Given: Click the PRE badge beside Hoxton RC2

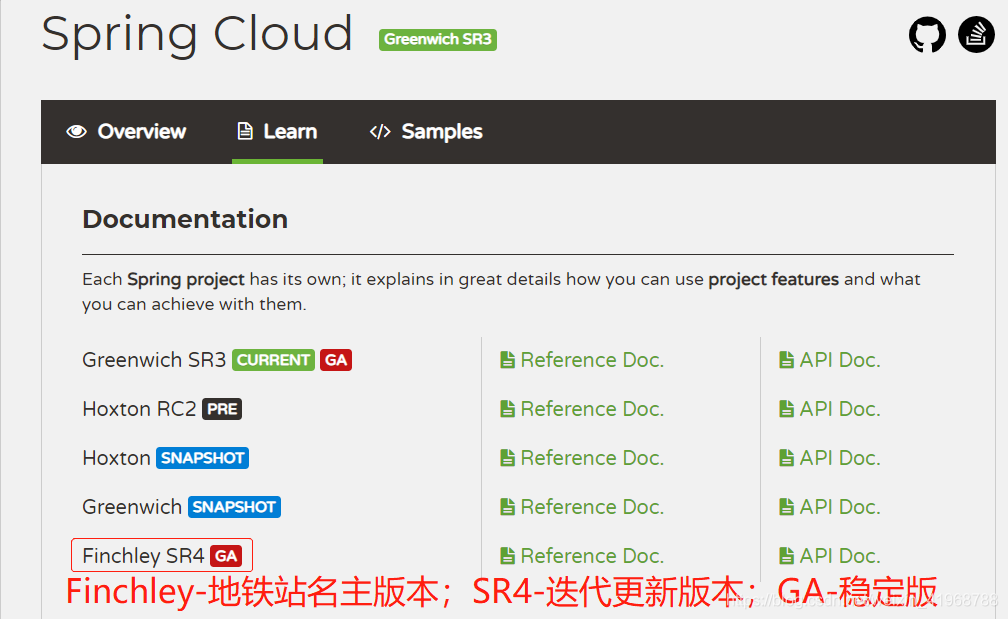Looking at the screenshot, I should click(x=222, y=409).
